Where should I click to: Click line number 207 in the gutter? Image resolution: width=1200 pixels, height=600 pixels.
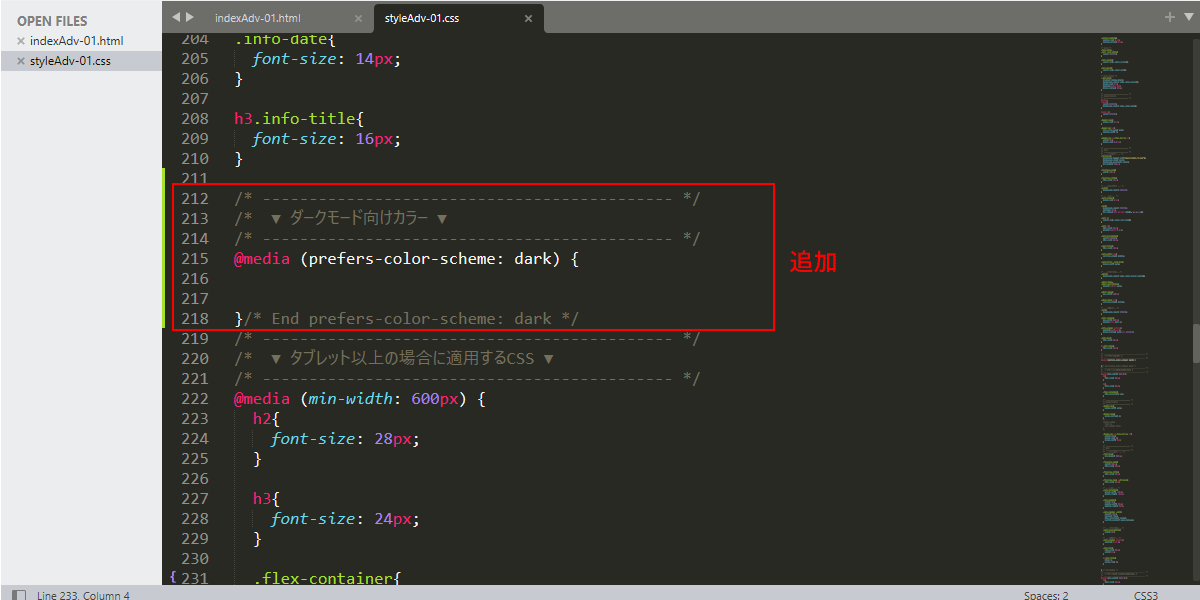click(x=195, y=99)
